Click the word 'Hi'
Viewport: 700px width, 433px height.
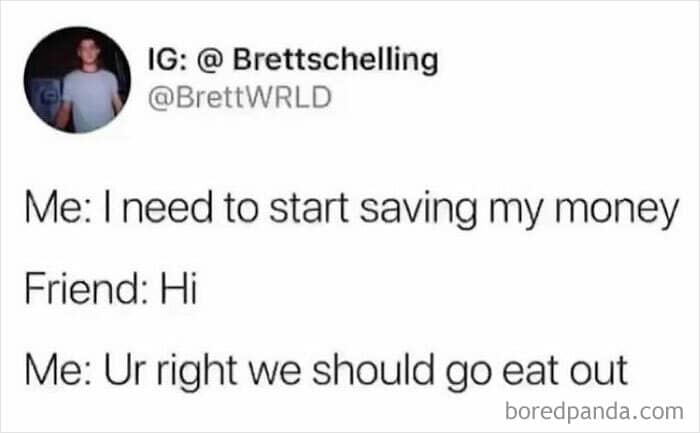(x=179, y=288)
